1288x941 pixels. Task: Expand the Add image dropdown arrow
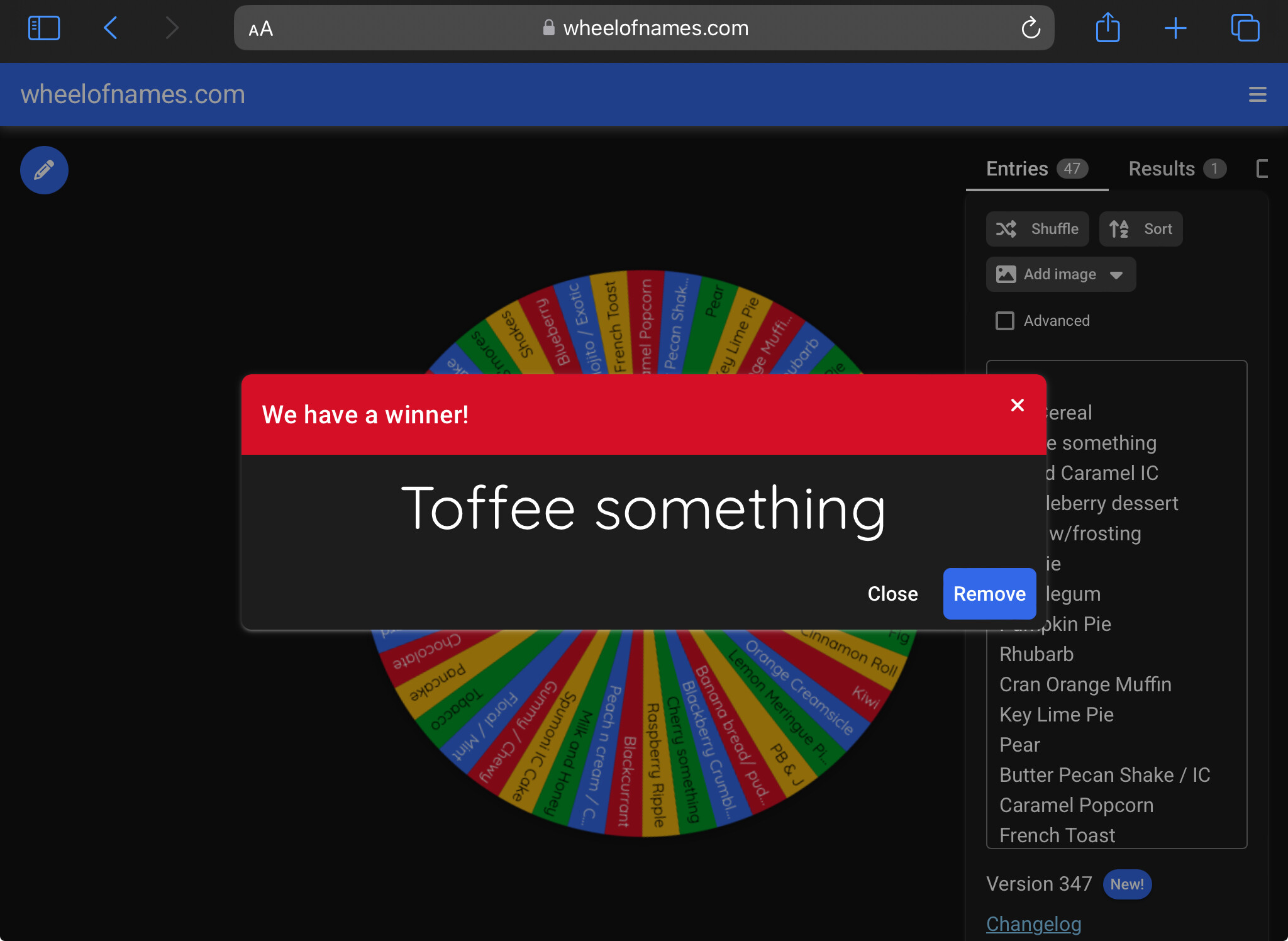tap(1116, 275)
